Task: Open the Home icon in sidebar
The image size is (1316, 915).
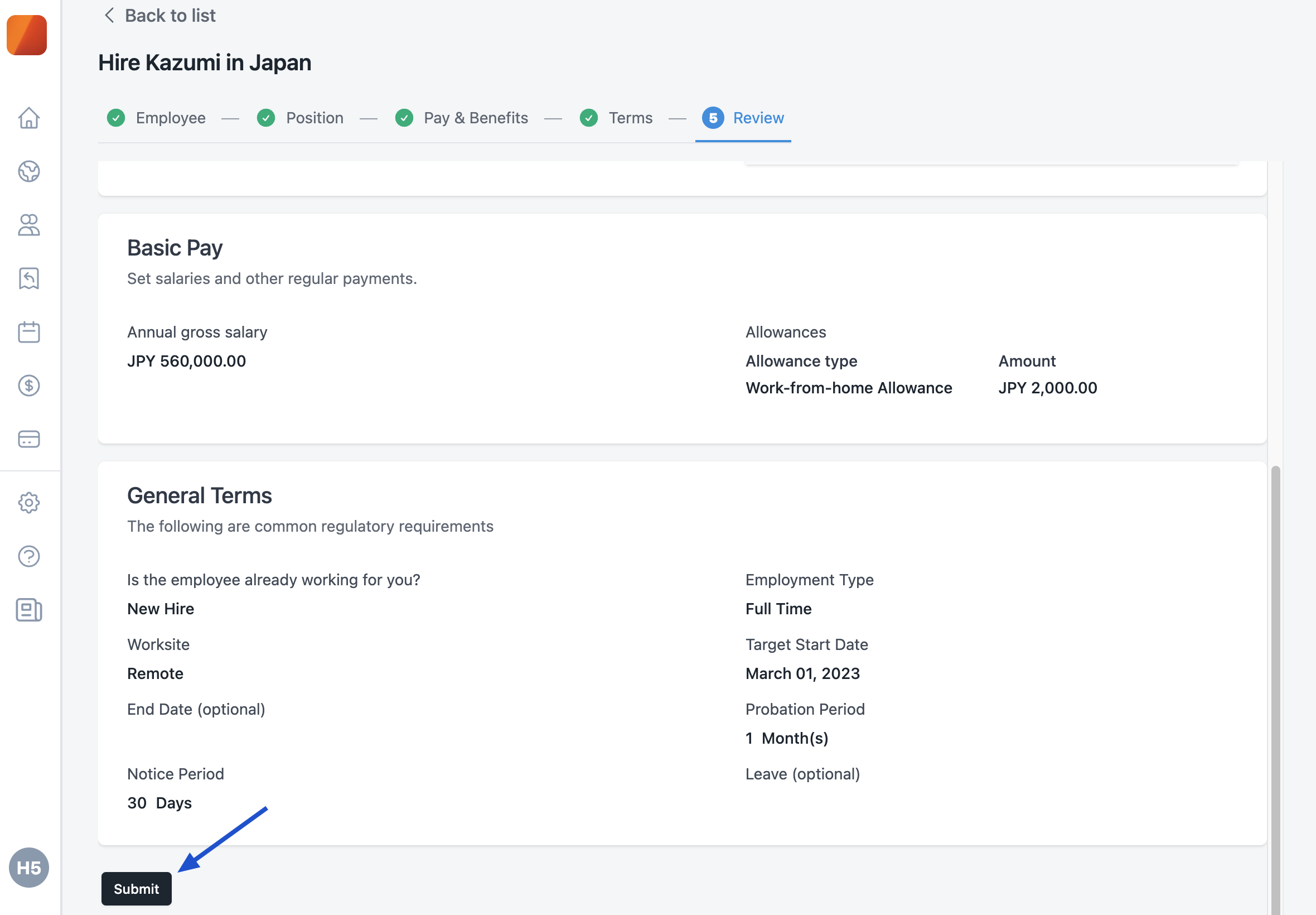Action: (28, 118)
